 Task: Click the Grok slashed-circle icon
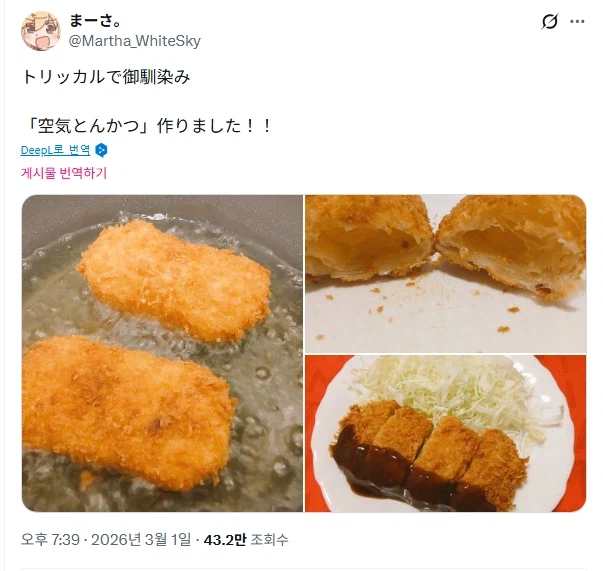[x=549, y=22]
